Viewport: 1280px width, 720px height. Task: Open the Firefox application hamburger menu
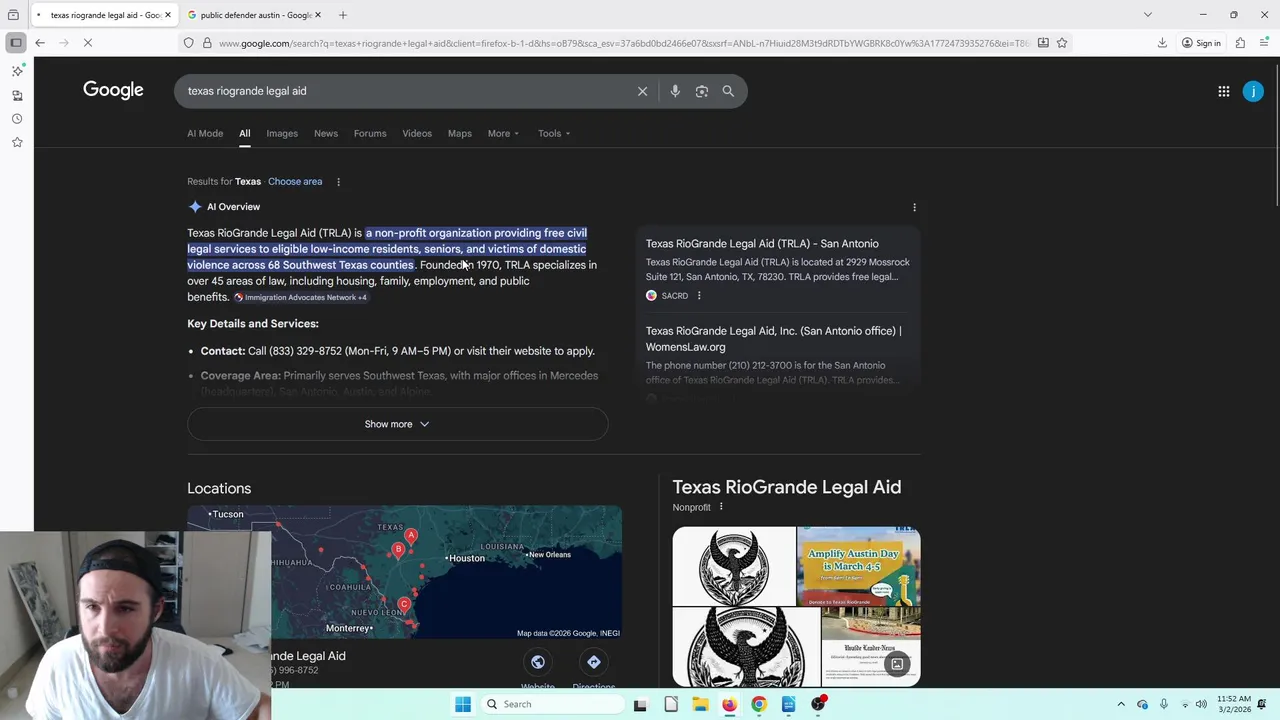point(1265,43)
